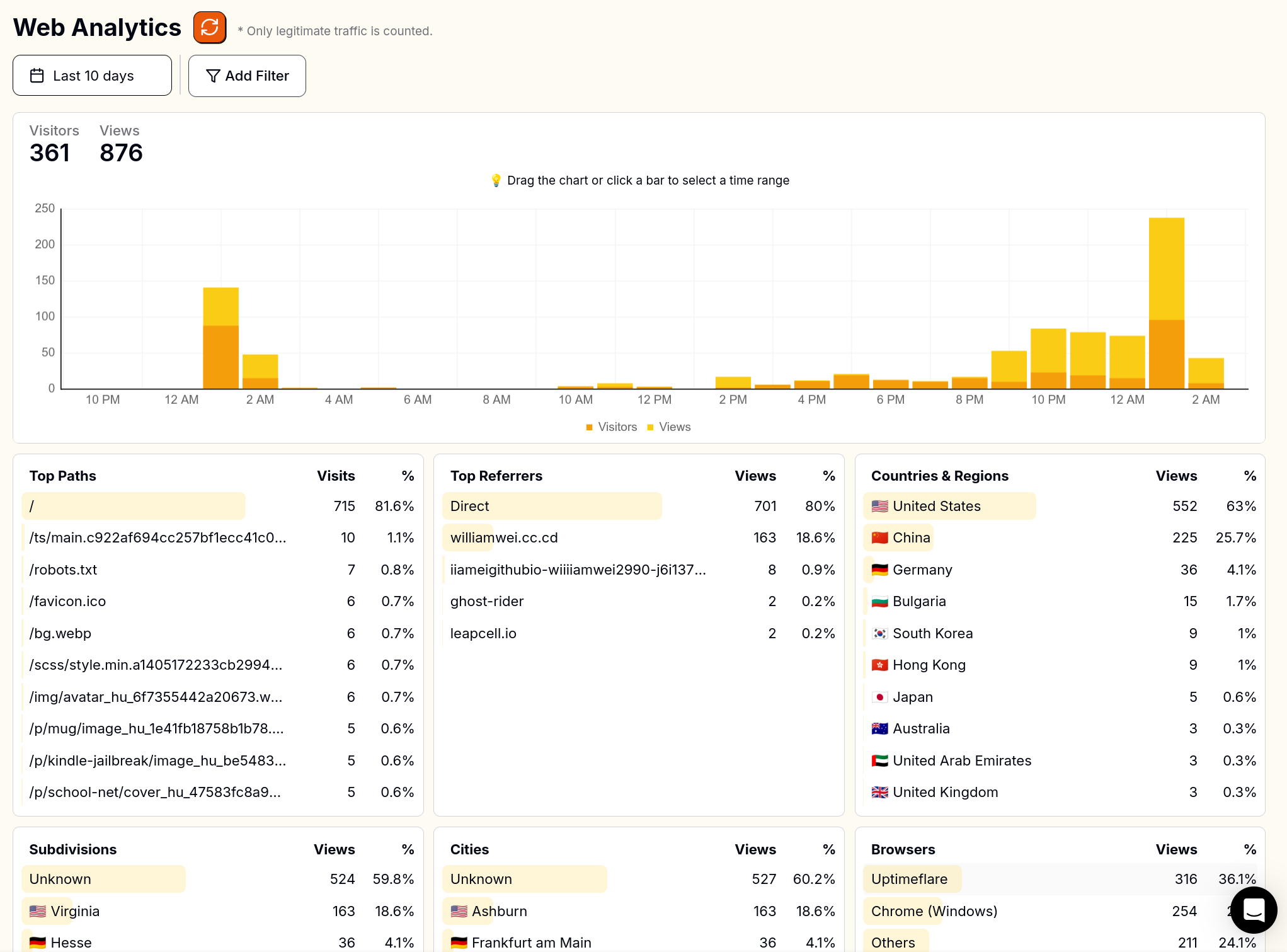
Task: Select williamwei.cc.cd referrer
Action: 504,537
